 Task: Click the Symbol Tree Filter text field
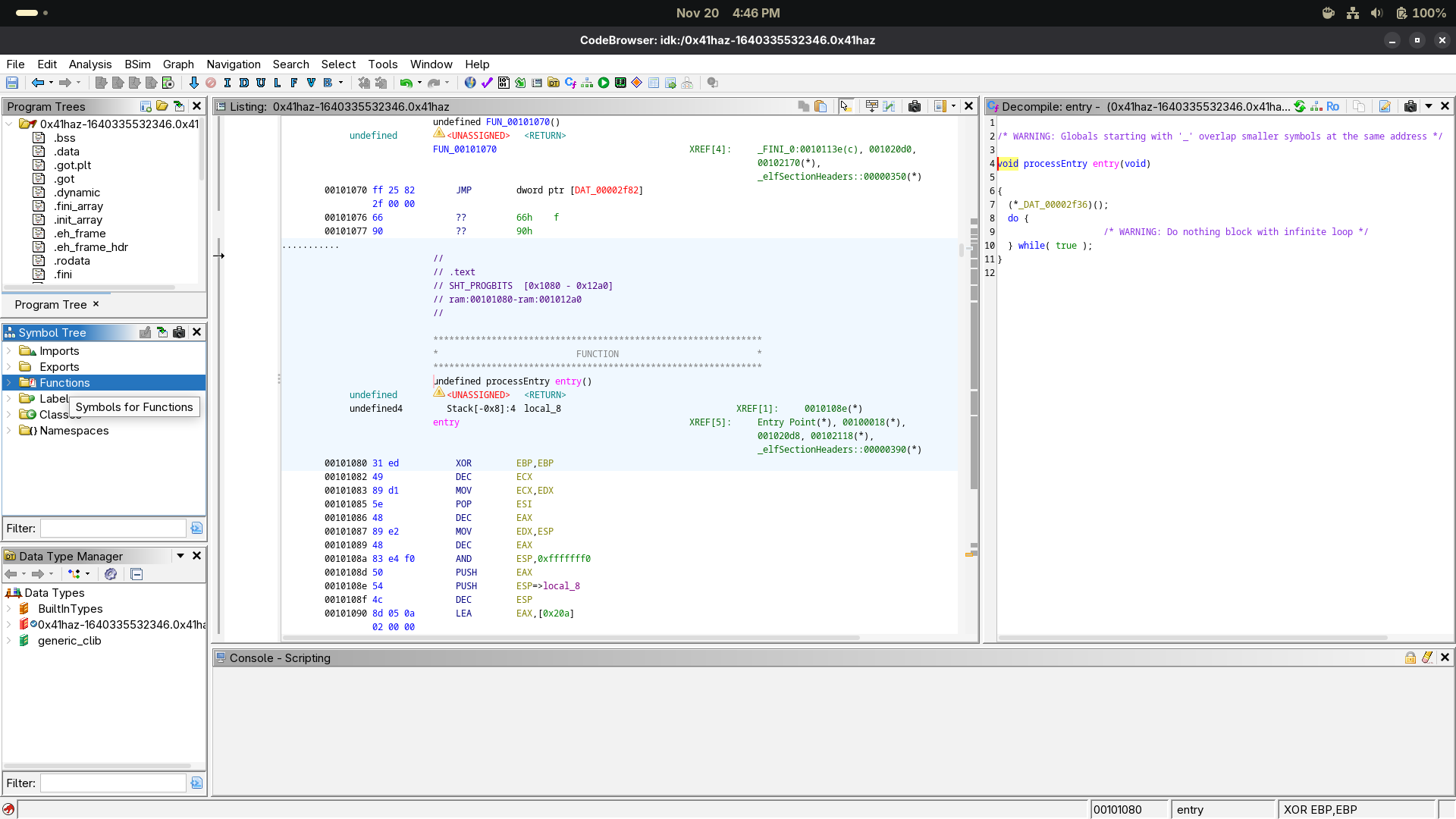pos(113,529)
